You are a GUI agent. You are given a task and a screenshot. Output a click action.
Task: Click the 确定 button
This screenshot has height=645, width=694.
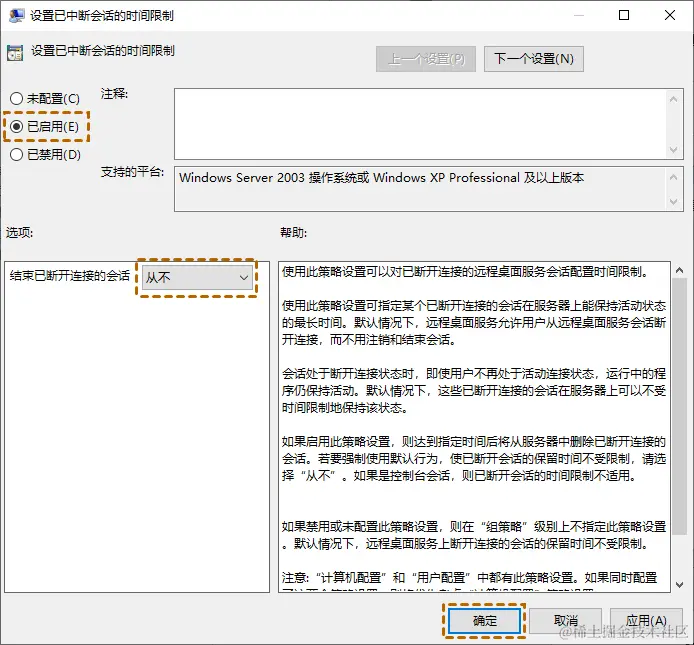point(484,621)
